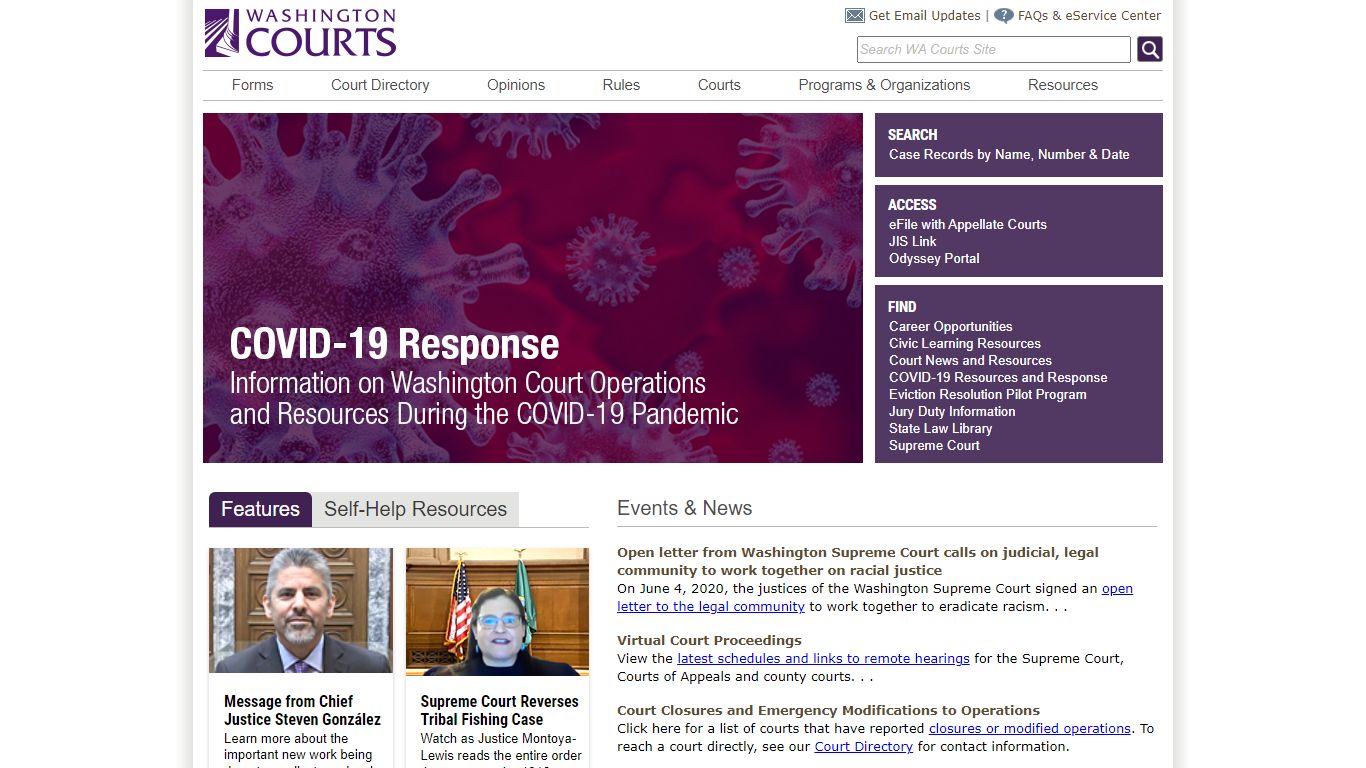The width and height of the screenshot is (1366, 768).
Task: Open the Courts menu
Action: coord(719,85)
